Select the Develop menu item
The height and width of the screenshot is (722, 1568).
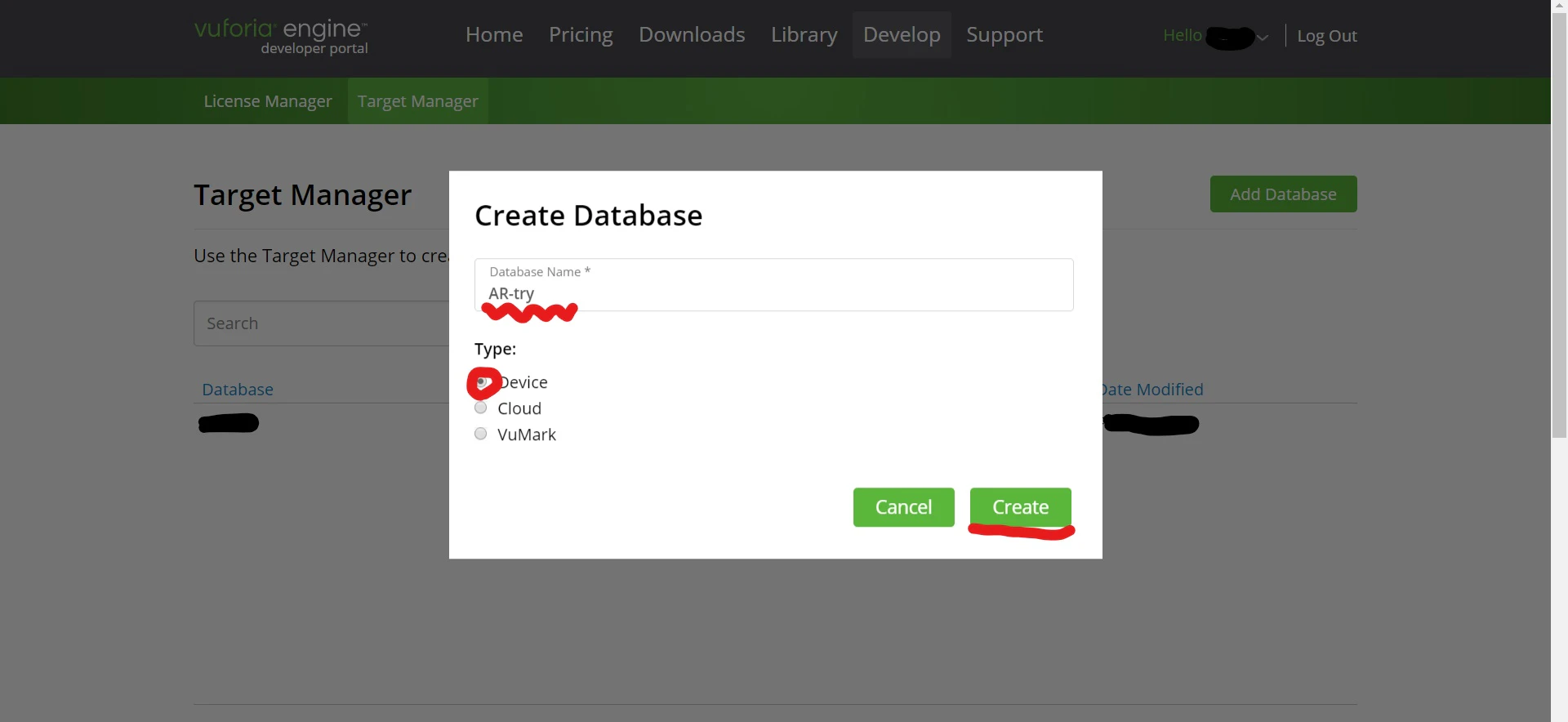902,34
